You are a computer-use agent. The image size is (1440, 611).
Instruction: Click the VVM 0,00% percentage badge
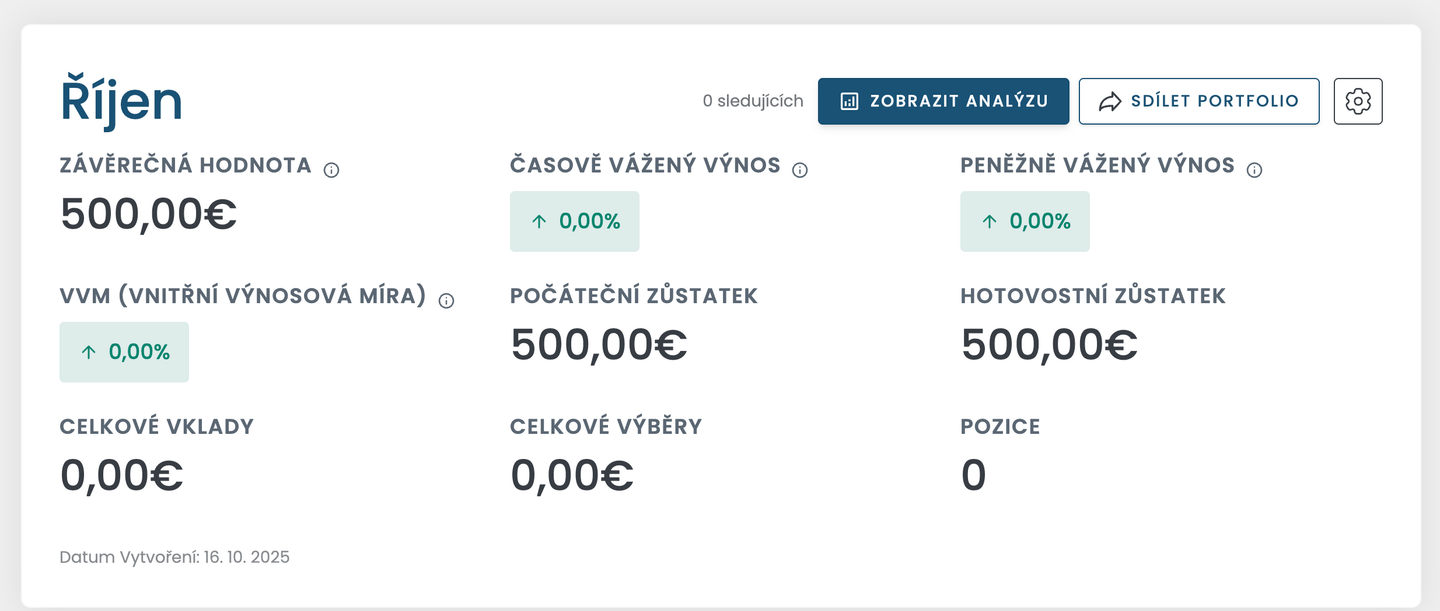(x=124, y=352)
